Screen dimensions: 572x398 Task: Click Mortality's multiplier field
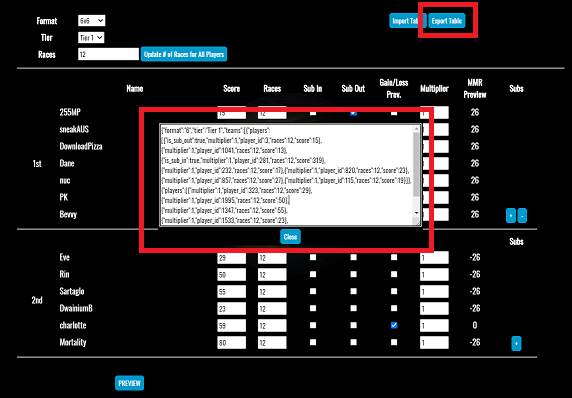click(x=434, y=343)
